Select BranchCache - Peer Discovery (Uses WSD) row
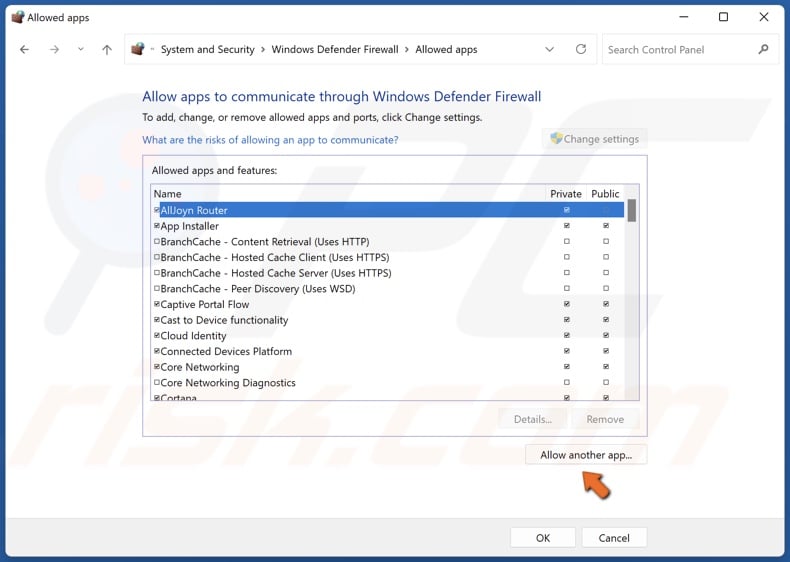 point(388,288)
